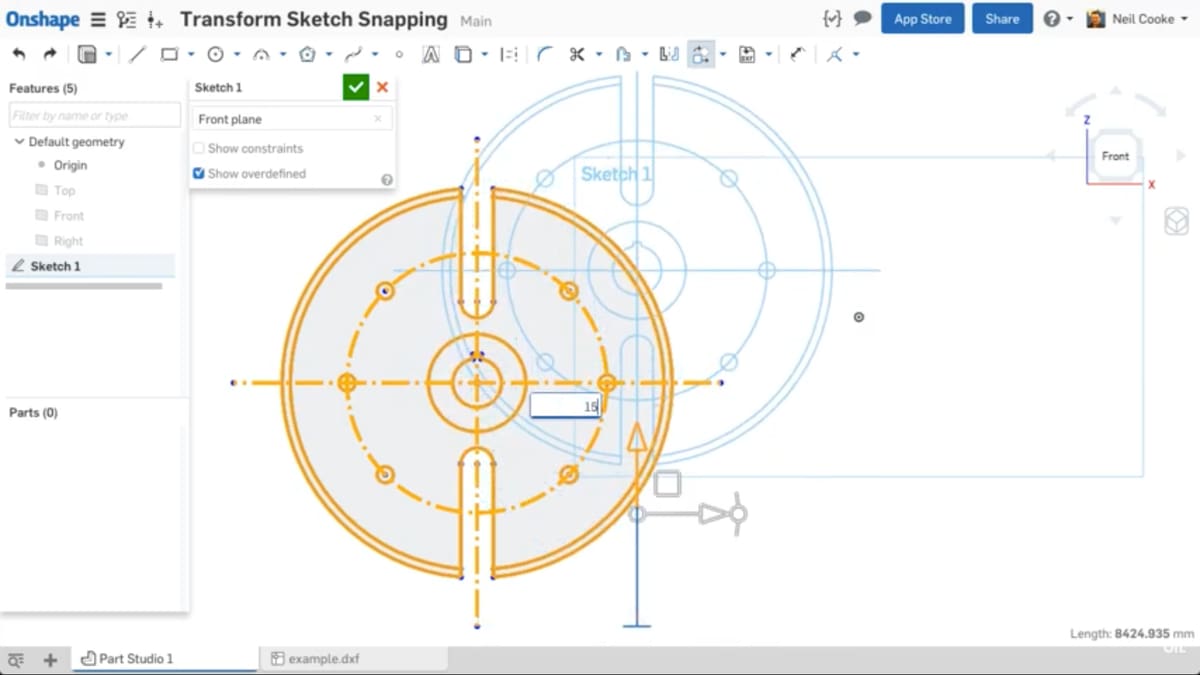
Task: Open the comments speech bubble icon
Action: (862, 19)
